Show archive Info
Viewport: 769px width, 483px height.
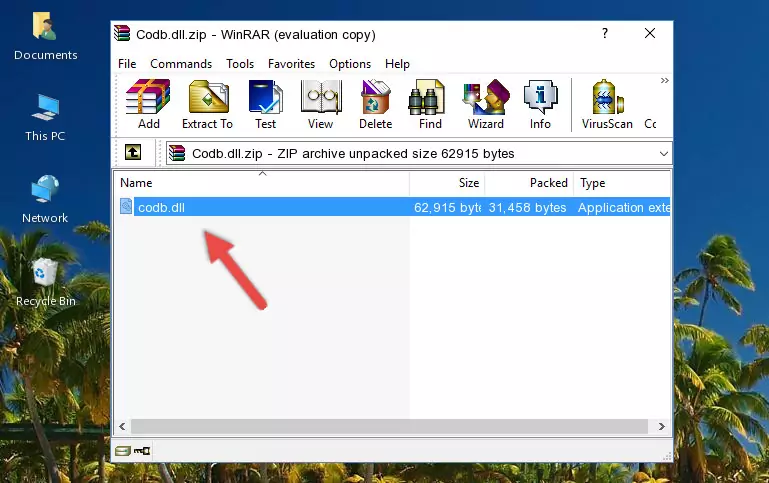tap(540, 104)
